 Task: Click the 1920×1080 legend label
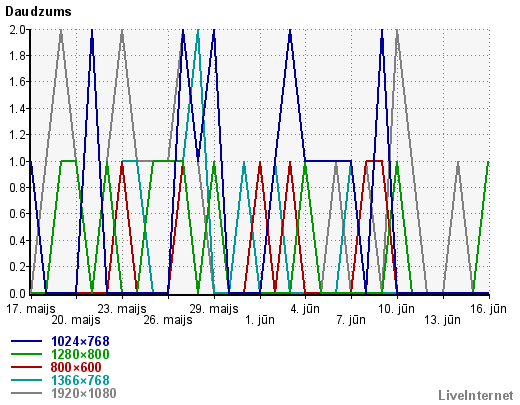84,393
